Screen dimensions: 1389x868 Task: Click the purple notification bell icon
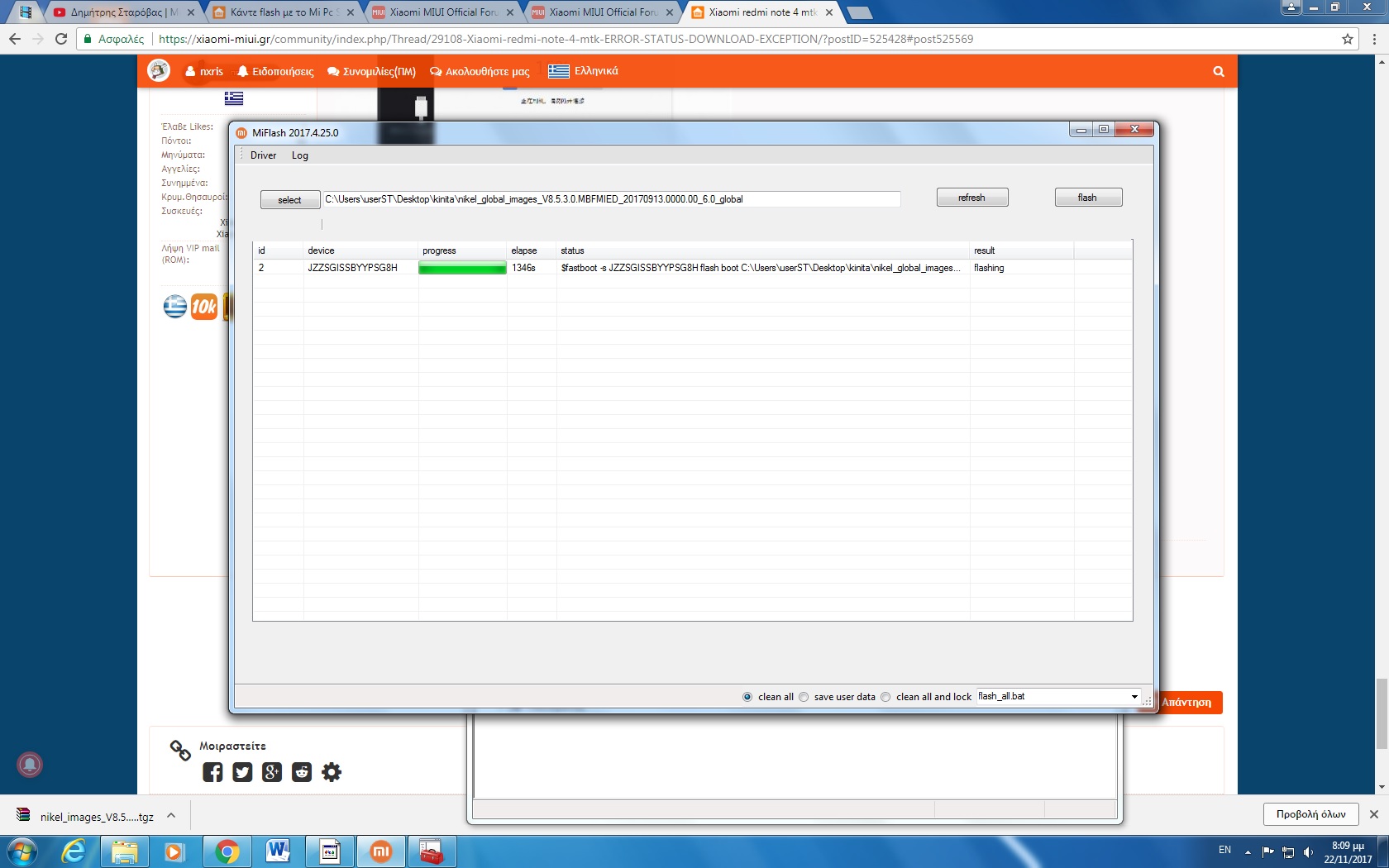(30, 764)
